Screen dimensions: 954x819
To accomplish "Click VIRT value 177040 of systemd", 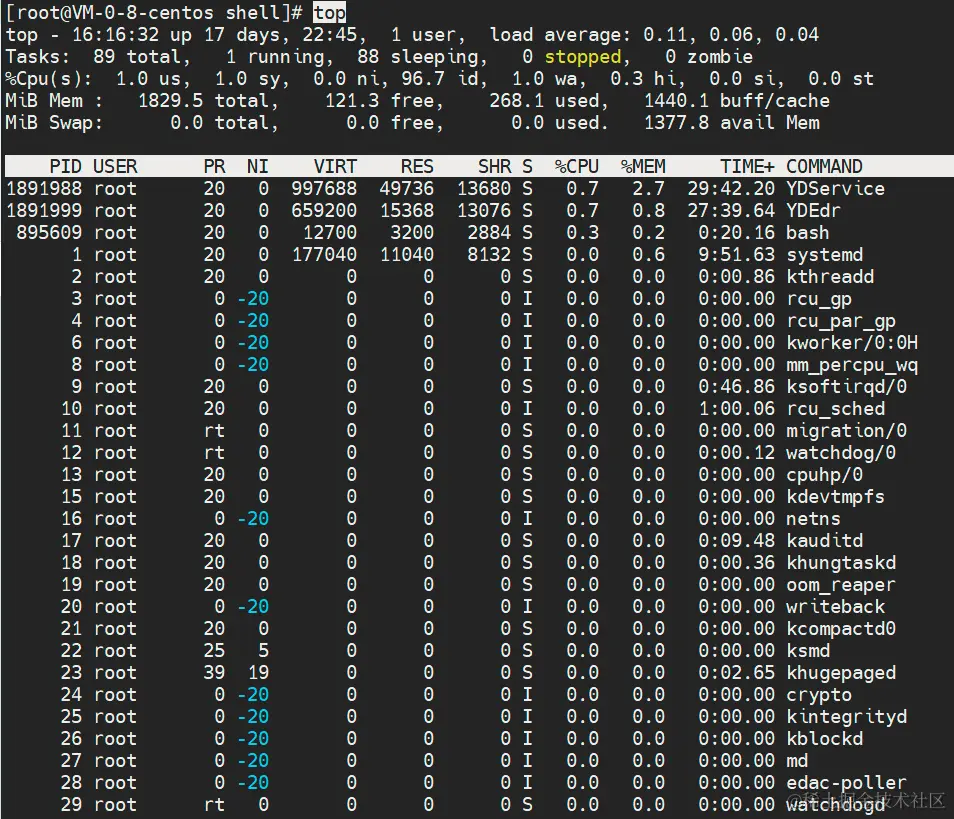I will 324,254.
